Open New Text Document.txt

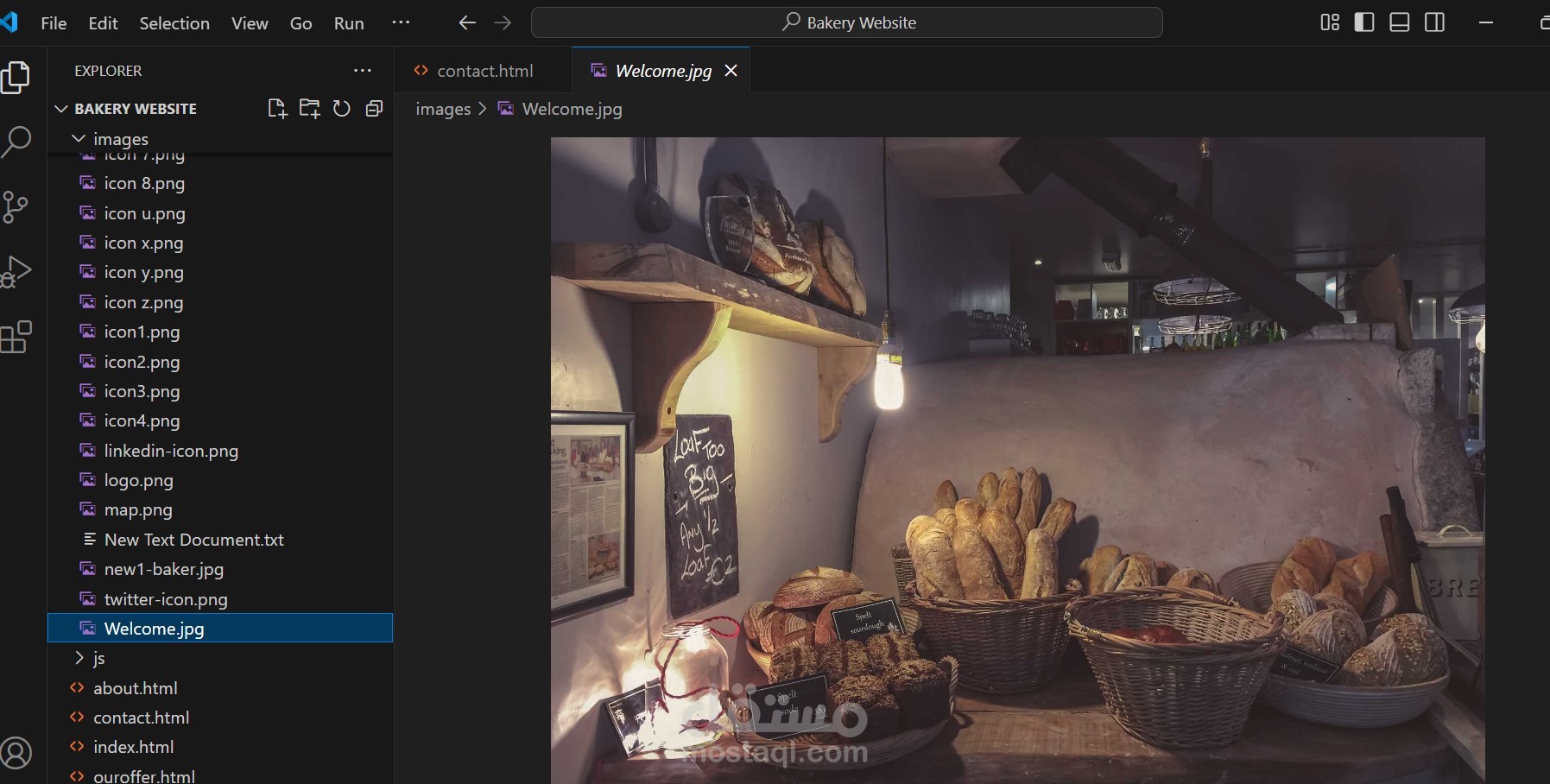220,540
